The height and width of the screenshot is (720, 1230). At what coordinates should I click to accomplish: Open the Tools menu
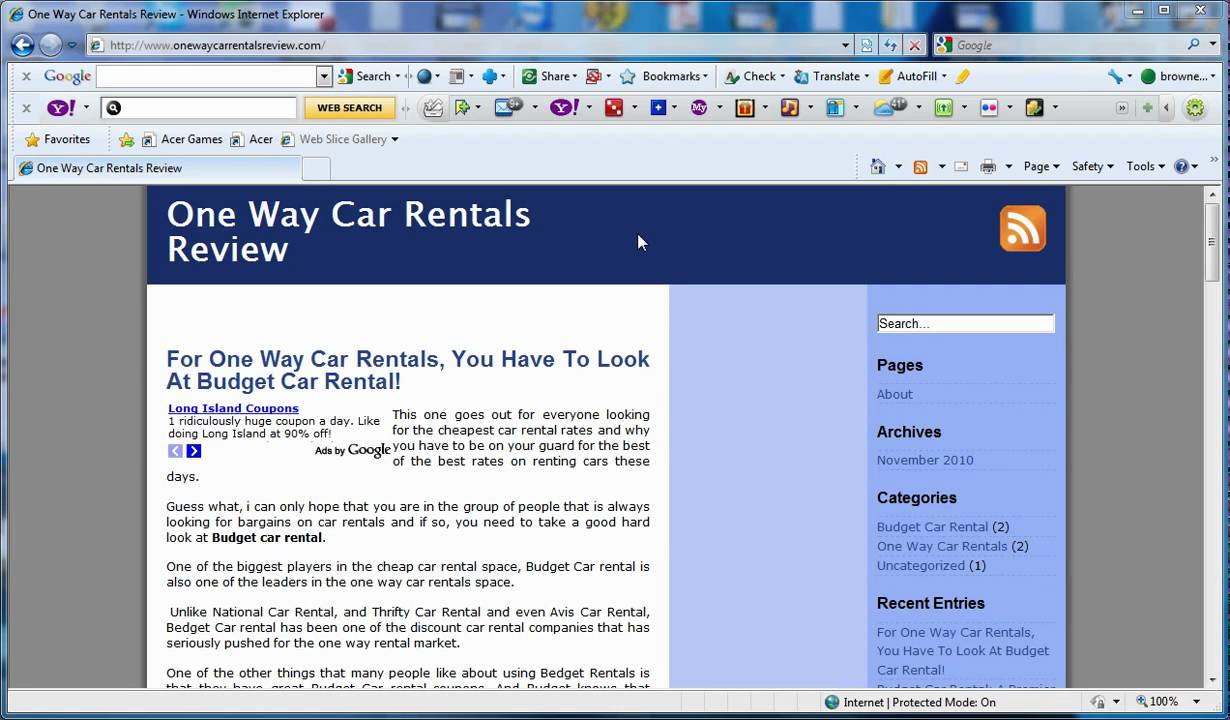point(1145,166)
